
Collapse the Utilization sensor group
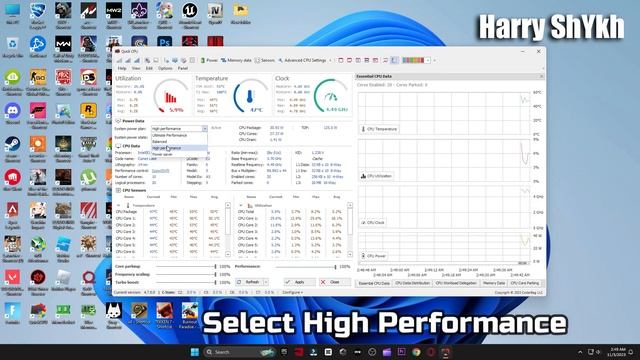241,205
